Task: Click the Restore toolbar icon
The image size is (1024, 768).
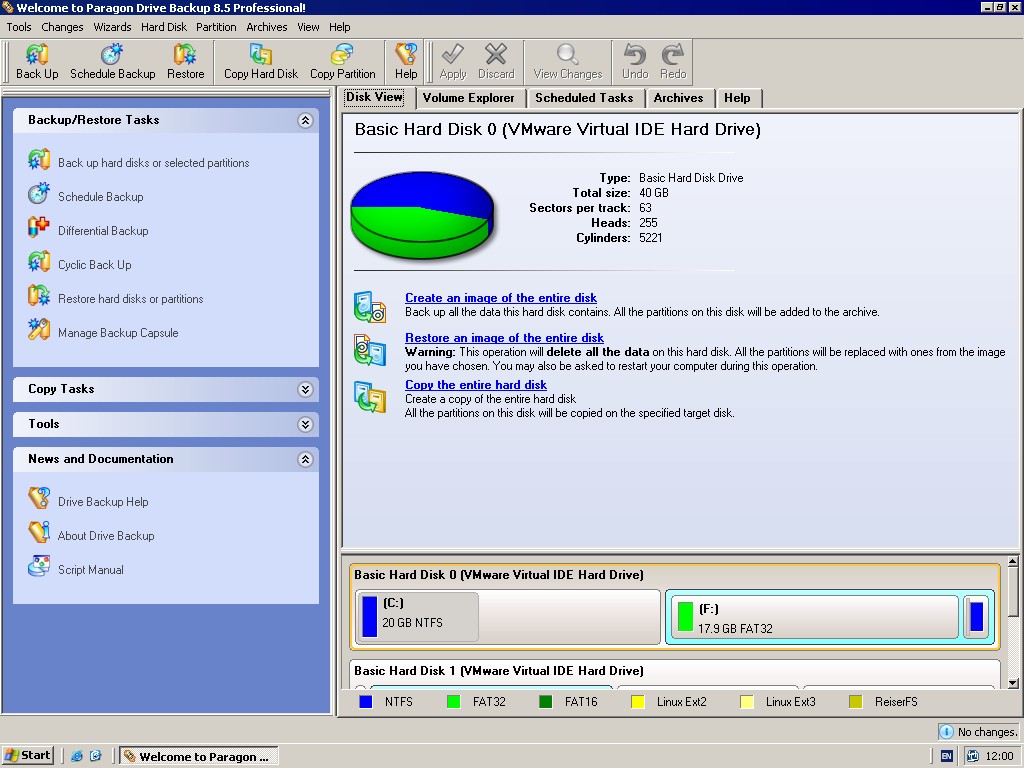Action: tap(185, 54)
